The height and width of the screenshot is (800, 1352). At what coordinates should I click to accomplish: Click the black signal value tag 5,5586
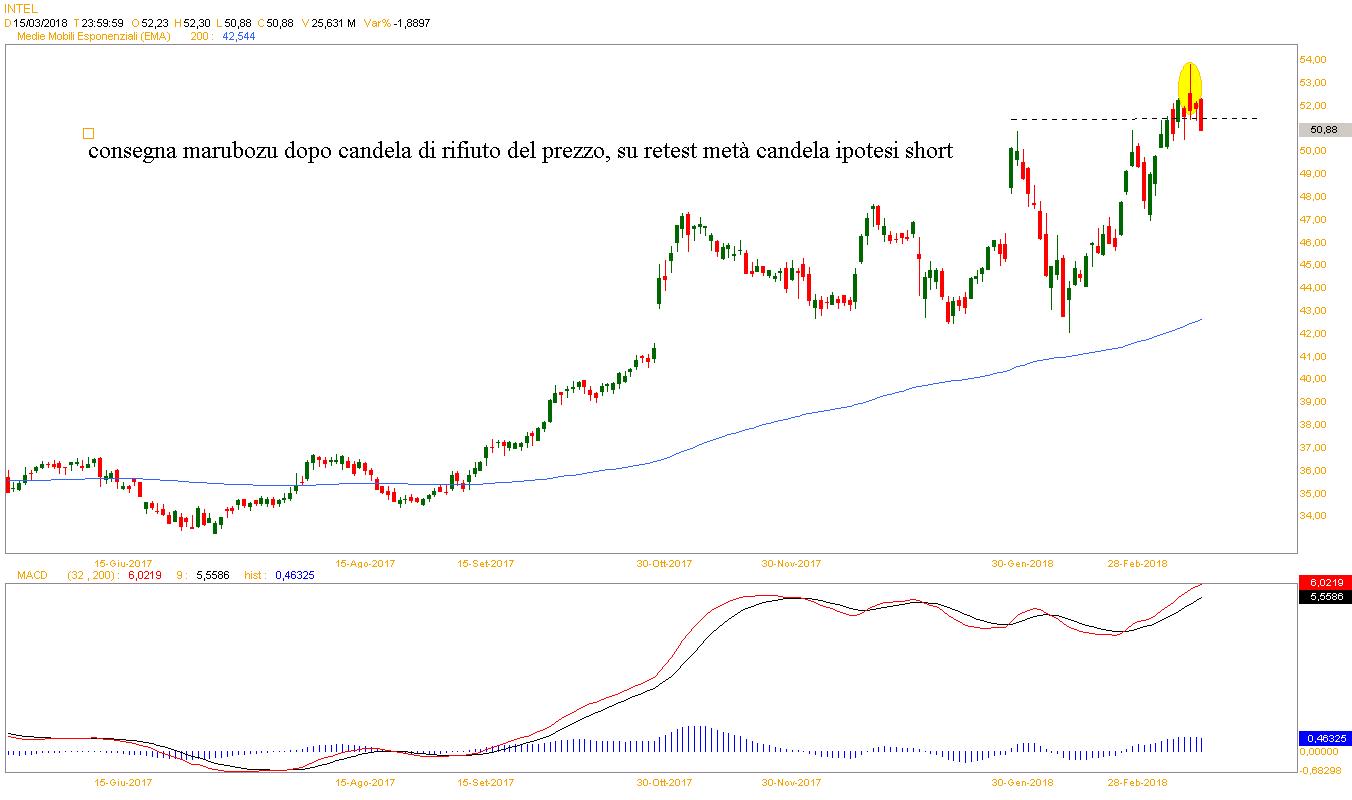(x=1323, y=596)
